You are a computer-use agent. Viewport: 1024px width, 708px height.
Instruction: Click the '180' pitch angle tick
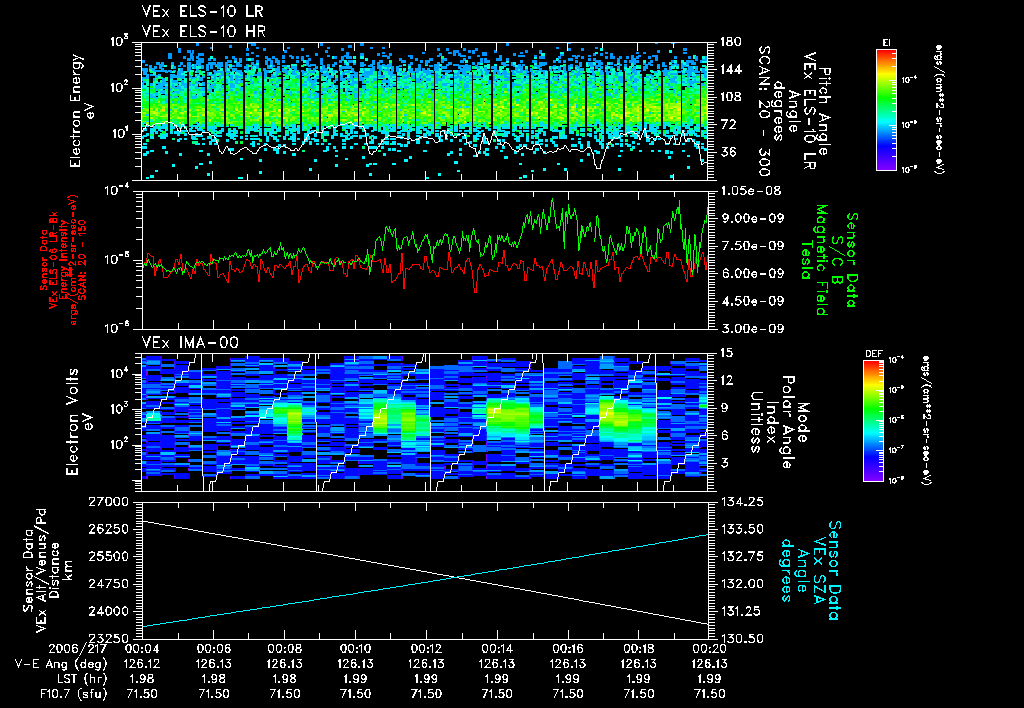coord(731,42)
